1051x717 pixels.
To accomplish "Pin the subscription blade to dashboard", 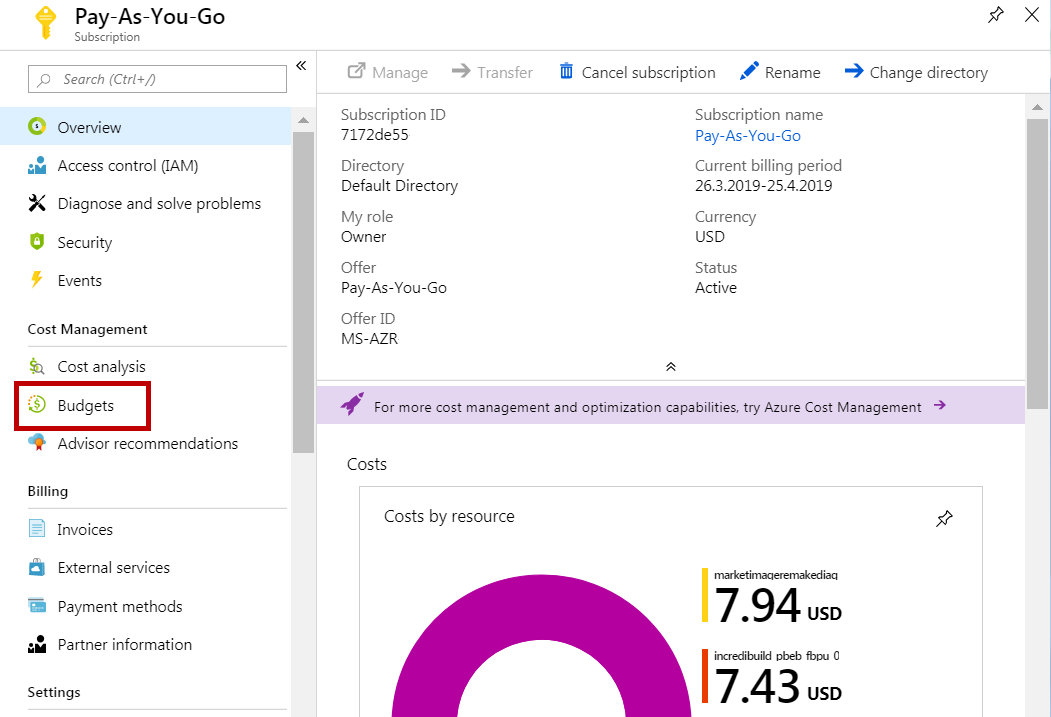I will (x=995, y=15).
